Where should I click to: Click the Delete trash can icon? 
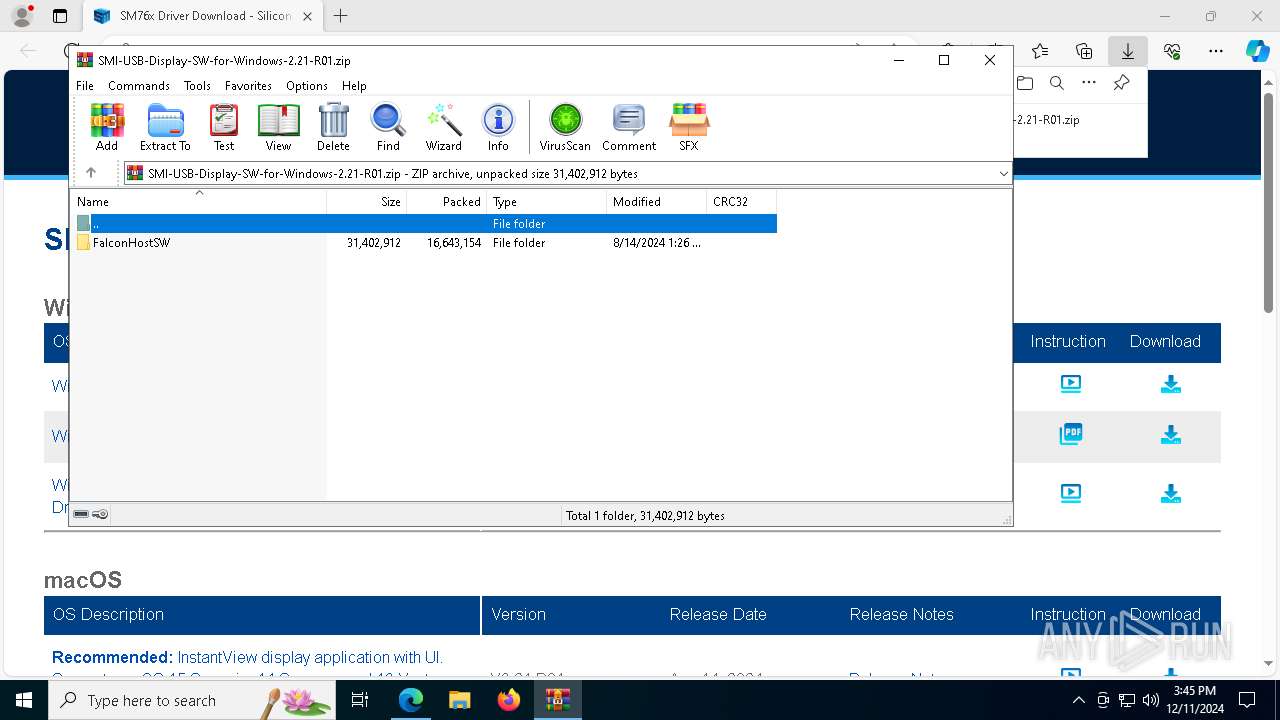click(333, 127)
